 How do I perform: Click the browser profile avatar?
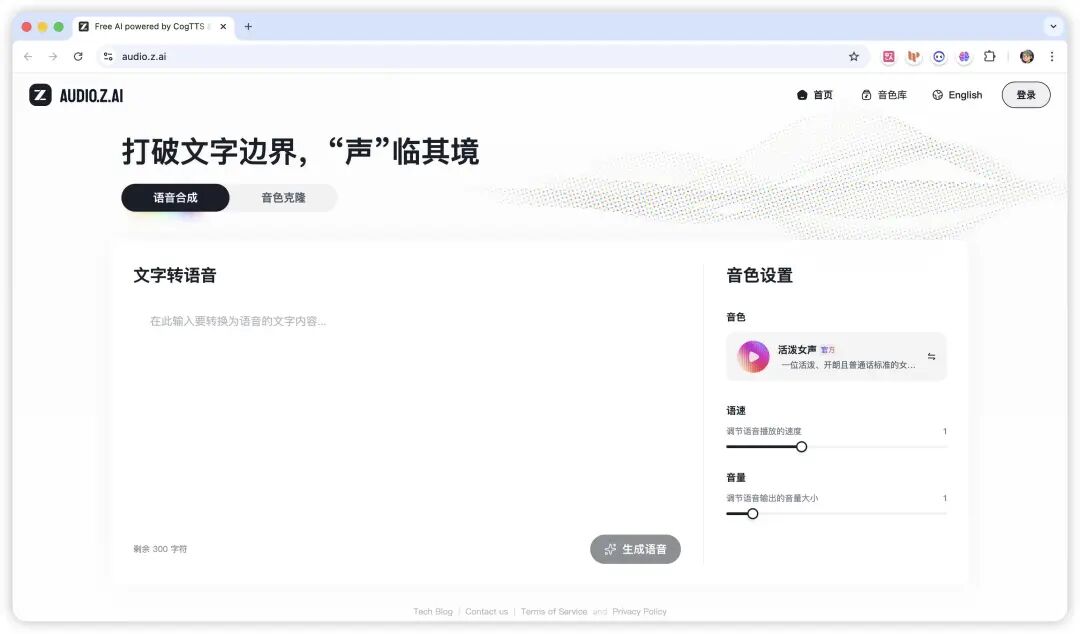(x=1027, y=57)
